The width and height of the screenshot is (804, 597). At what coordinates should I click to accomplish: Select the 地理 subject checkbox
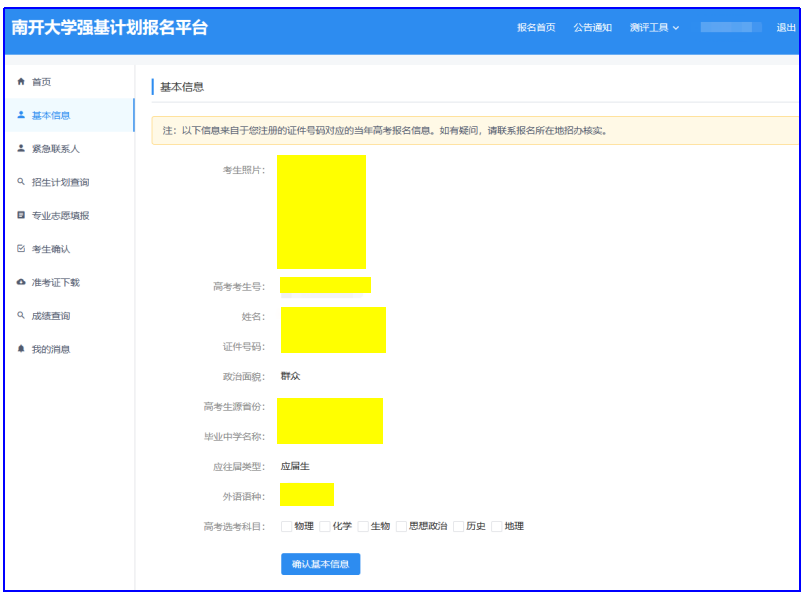(x=496, y=526)
